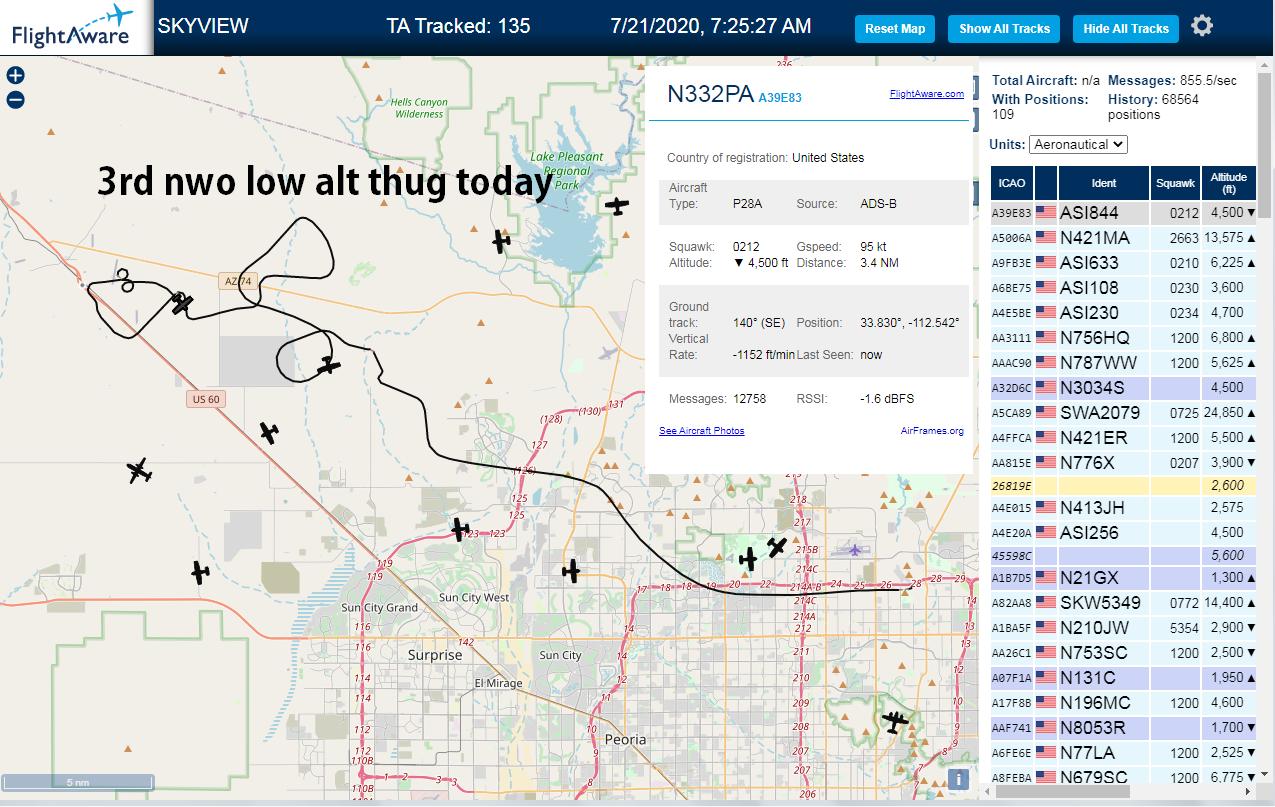Select N756HQ aircraft row
Viewport: 1275px width, 807px height.
(x=1123, y=337)
